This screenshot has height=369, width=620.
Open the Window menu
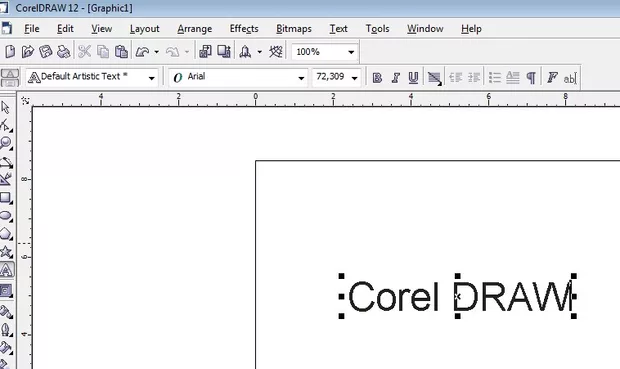[x=425, y=29]
